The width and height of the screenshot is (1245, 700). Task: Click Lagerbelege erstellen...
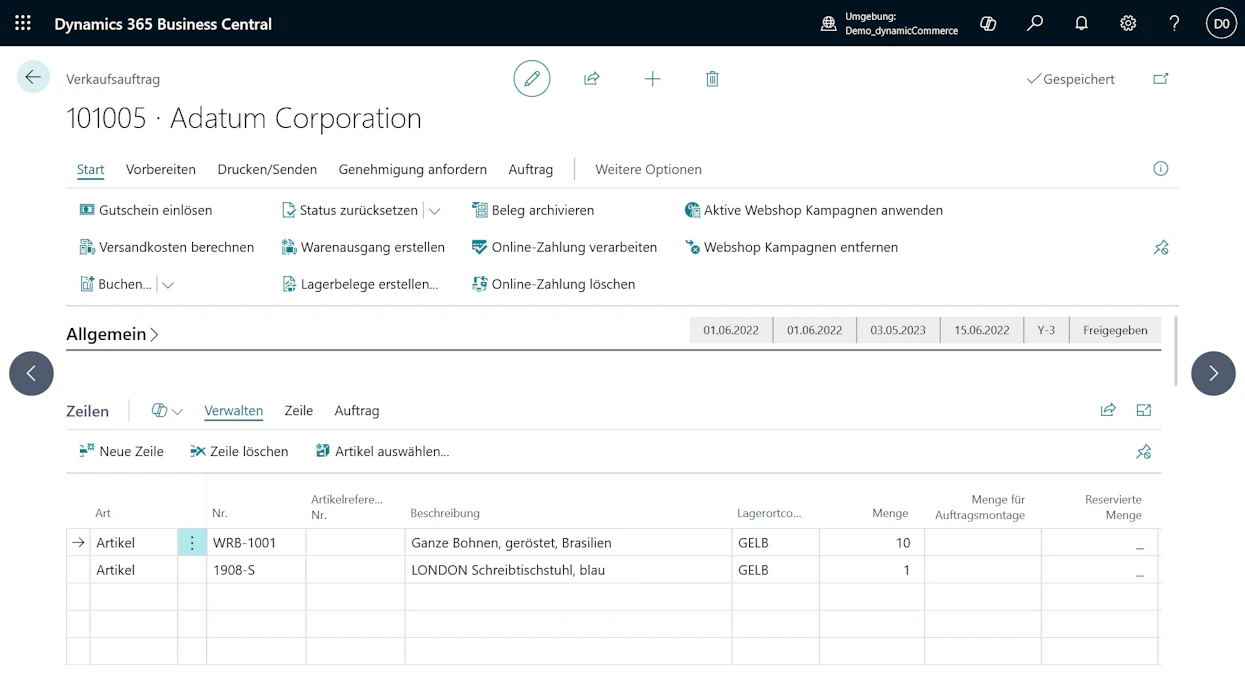pos(360,284)
